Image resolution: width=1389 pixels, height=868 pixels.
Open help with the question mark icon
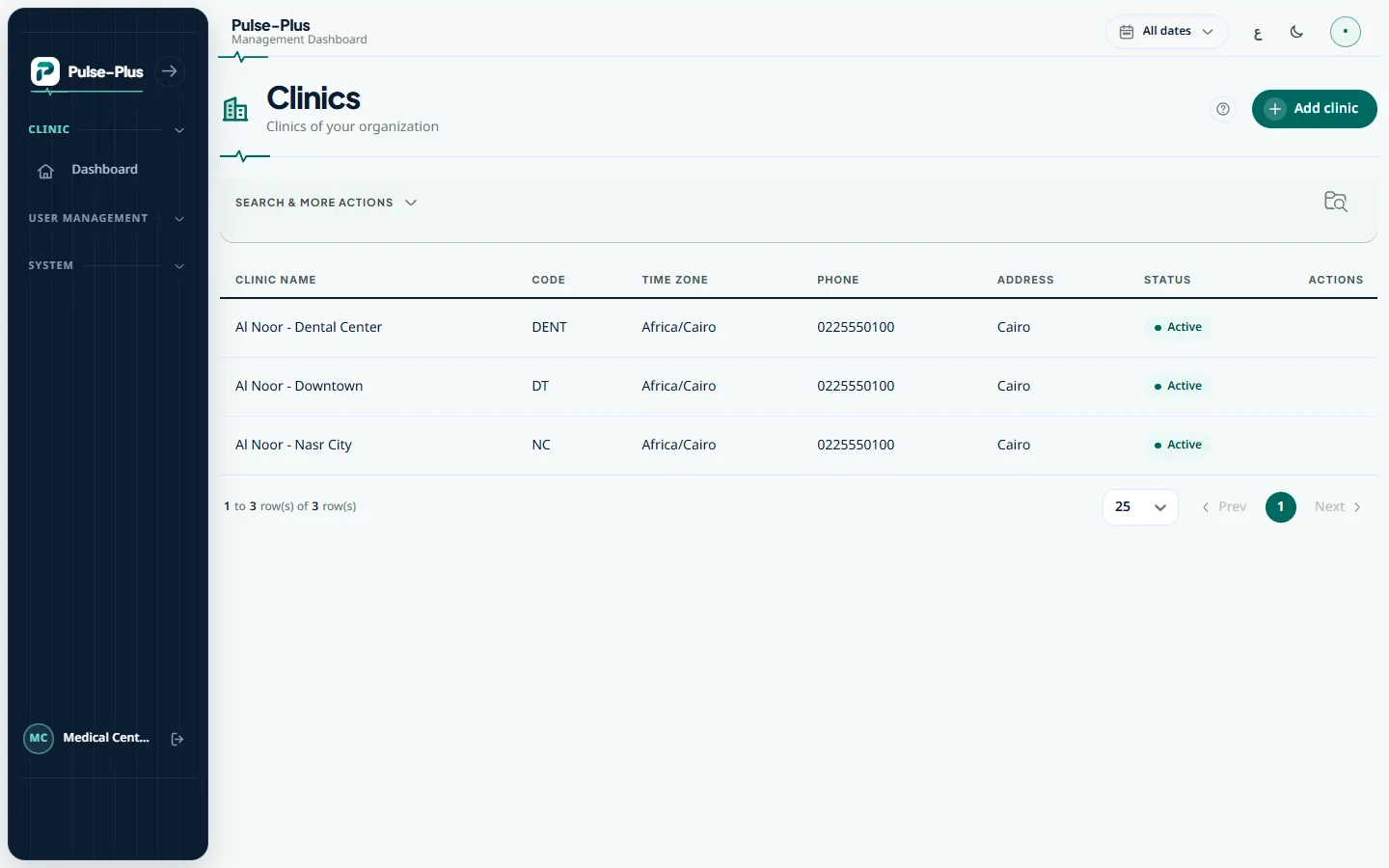1223,109
